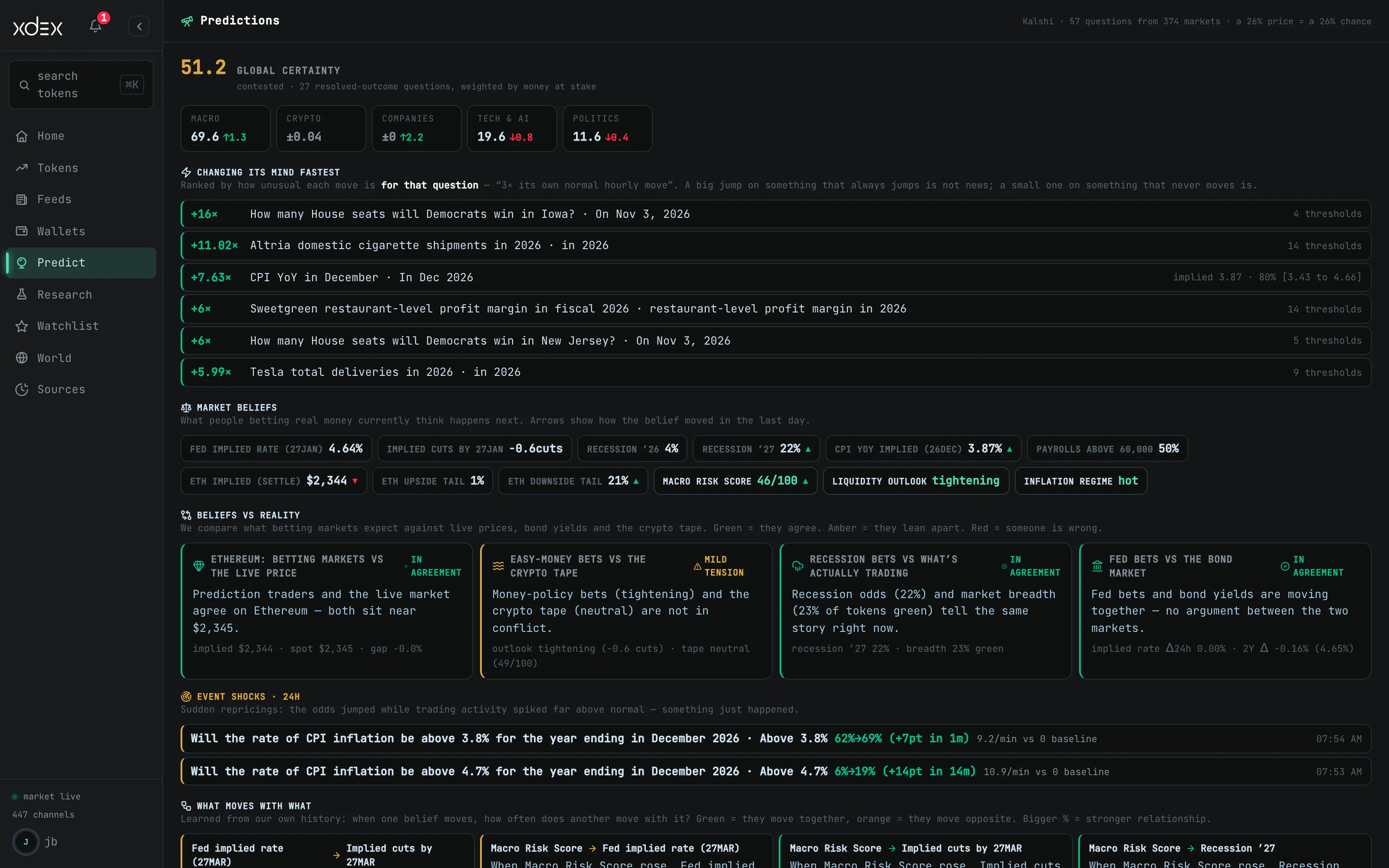The width and height of the screenshot is (1389, 868).
Task: Open the Recession bets vs trading card
Action: 926,611
